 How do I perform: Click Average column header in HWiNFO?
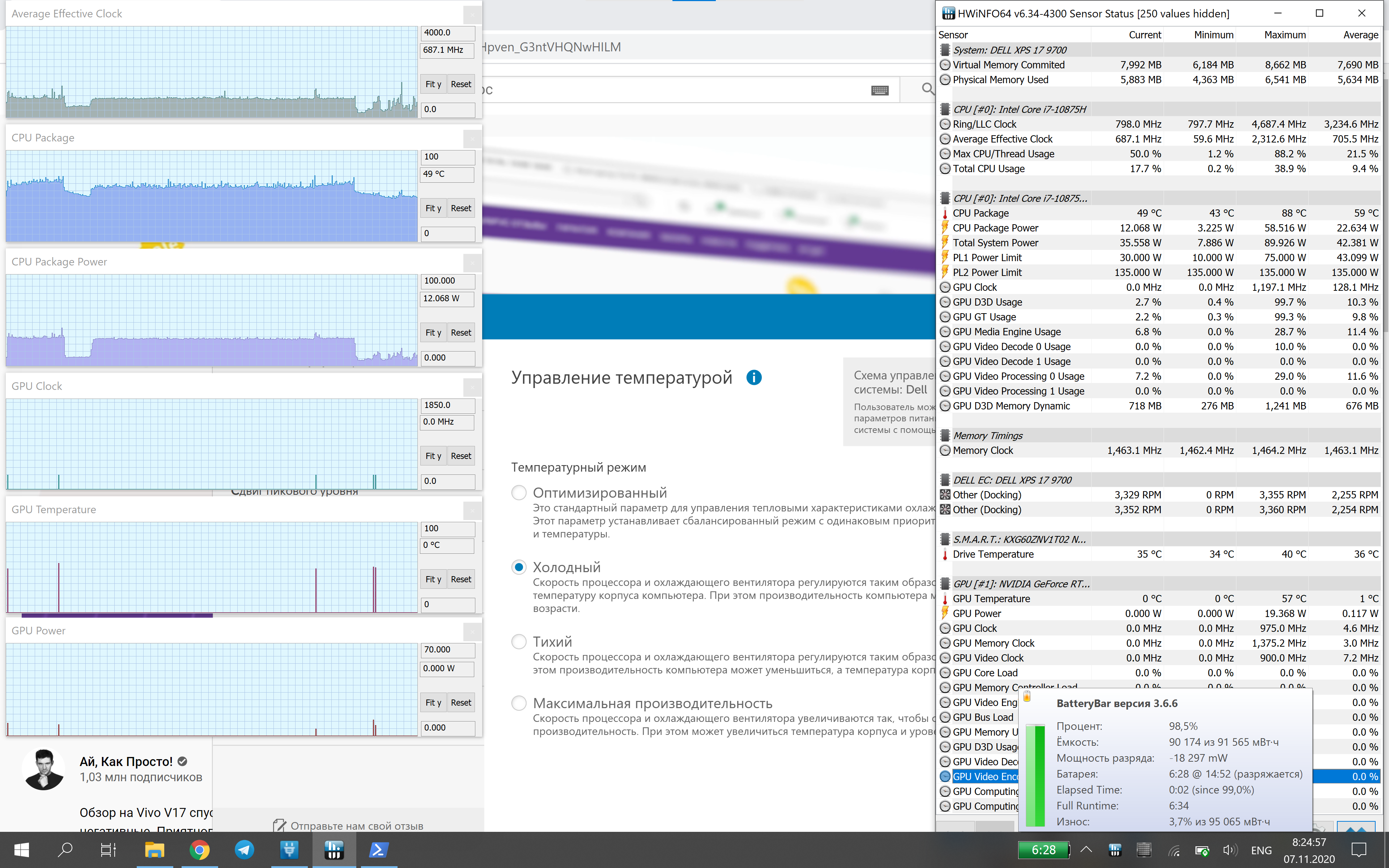(1360, 35)
